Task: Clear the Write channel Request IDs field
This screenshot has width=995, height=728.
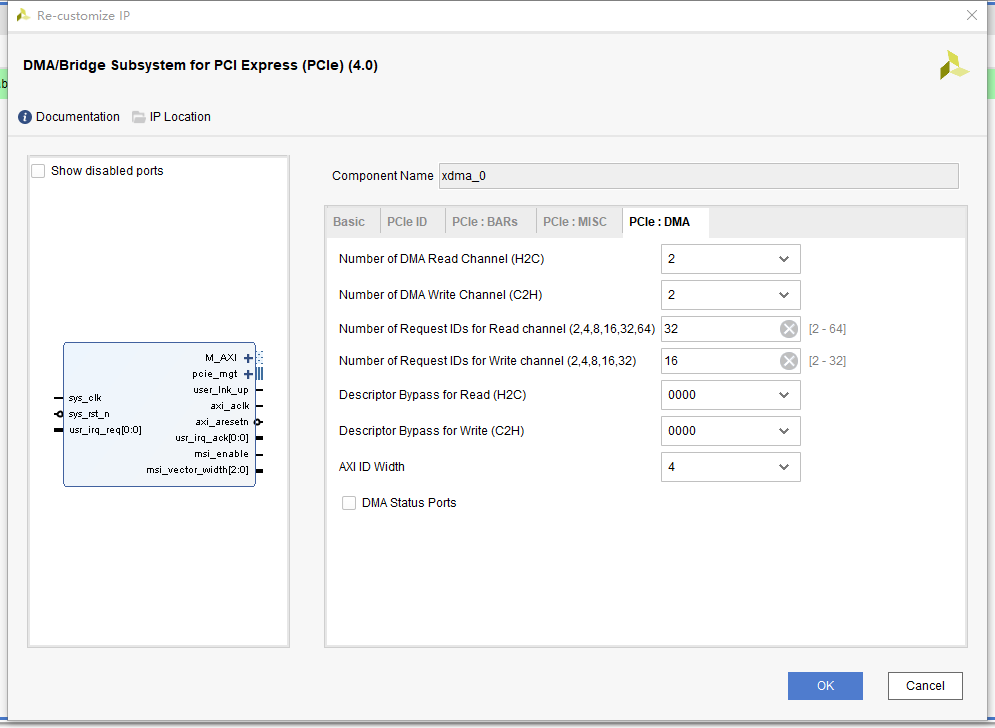Action: pos(789,361)
